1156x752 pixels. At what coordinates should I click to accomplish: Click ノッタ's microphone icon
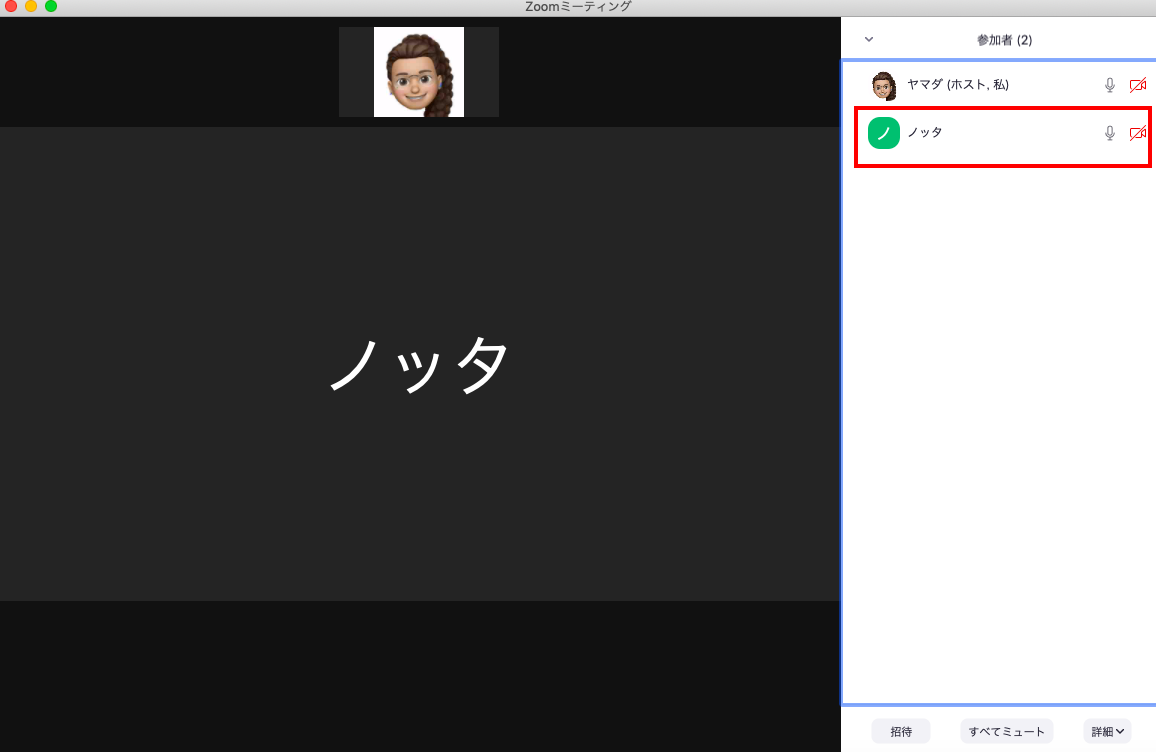pos(1110,133)
